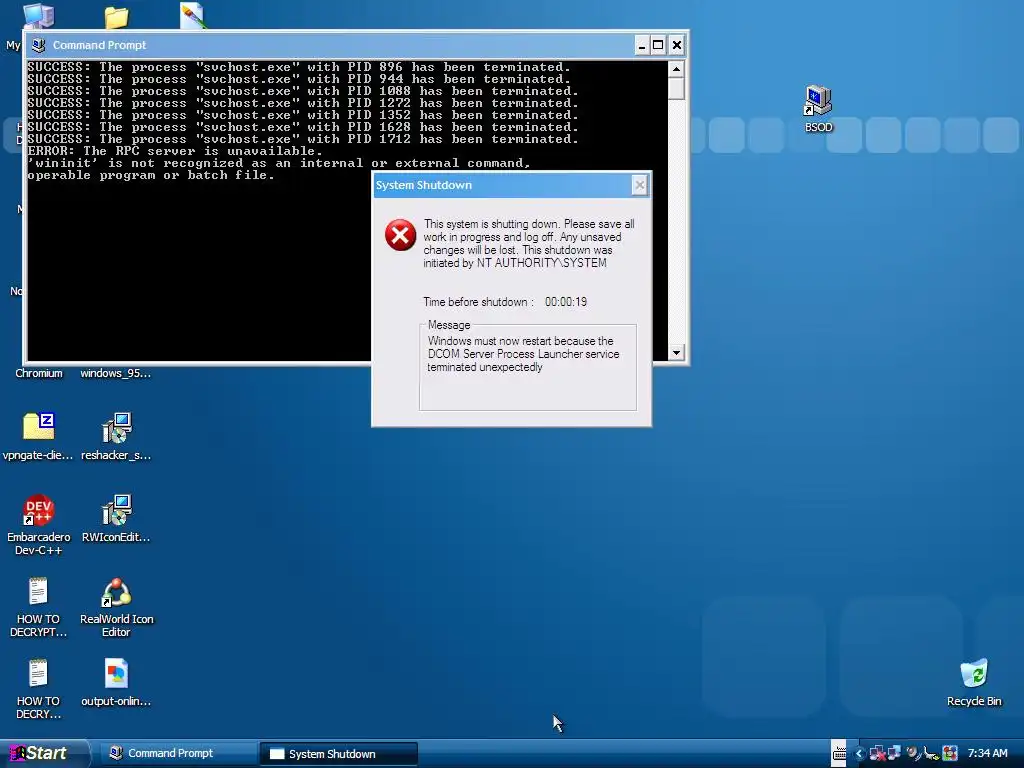This screenshot has width=1024, height=768.
Task: Select the reshacker_s... setup icon
Action: point(116,427)
